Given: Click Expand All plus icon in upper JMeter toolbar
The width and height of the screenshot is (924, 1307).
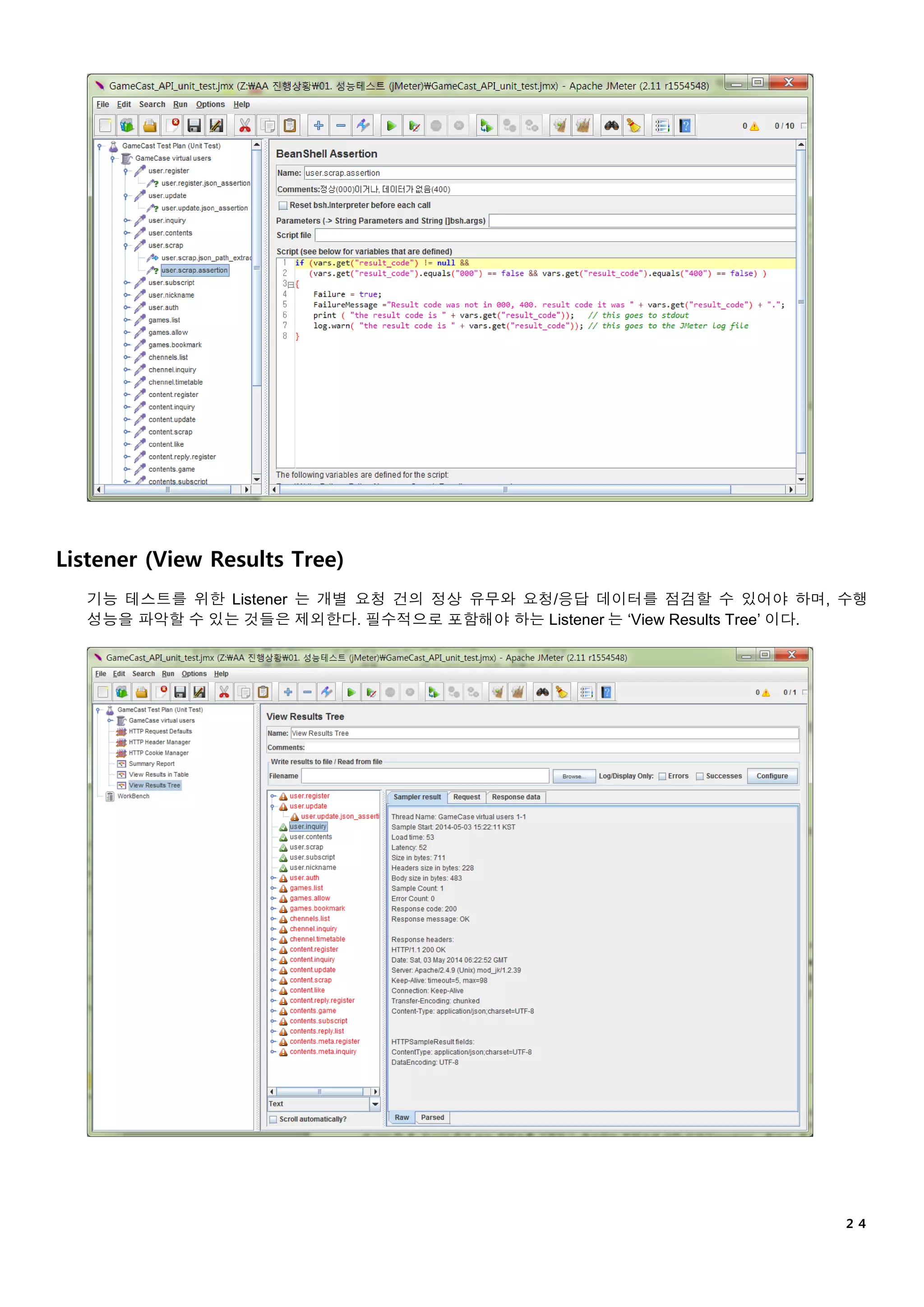Looking at the screenshot, I should (319, 125).
